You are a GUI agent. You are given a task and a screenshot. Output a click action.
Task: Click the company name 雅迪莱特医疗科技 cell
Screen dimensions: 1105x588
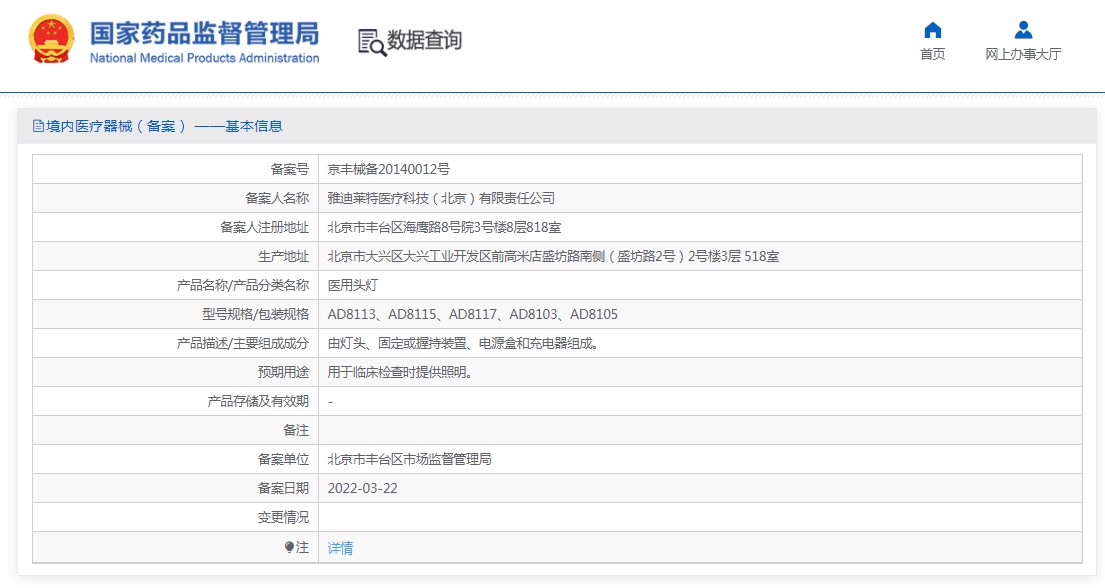pyautogui.click(x=441, y=198)
